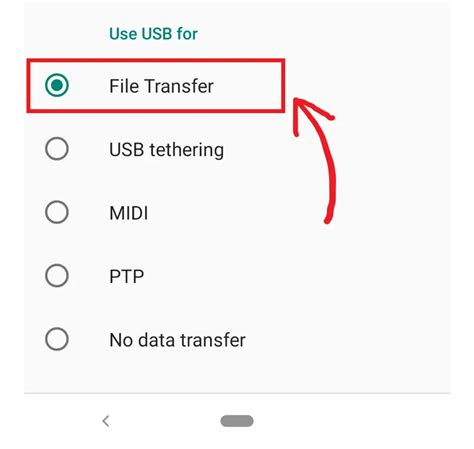The width and height of the screenshot is (474, 449).
Task: Tap the "File Transfer" text label
Action: 161,86
